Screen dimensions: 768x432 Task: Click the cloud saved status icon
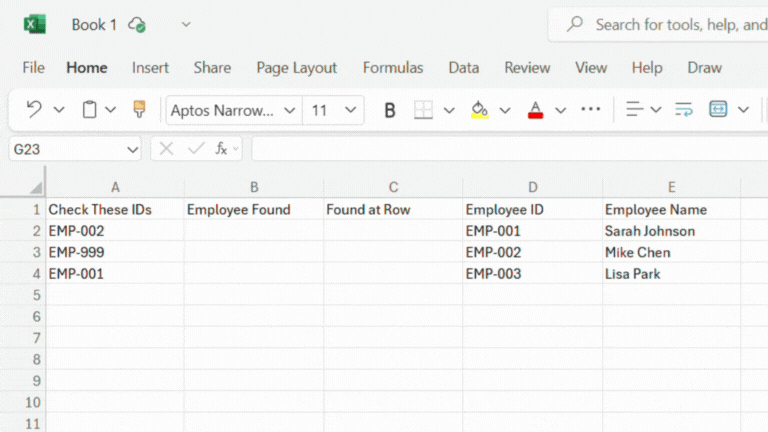coord(137,24)
